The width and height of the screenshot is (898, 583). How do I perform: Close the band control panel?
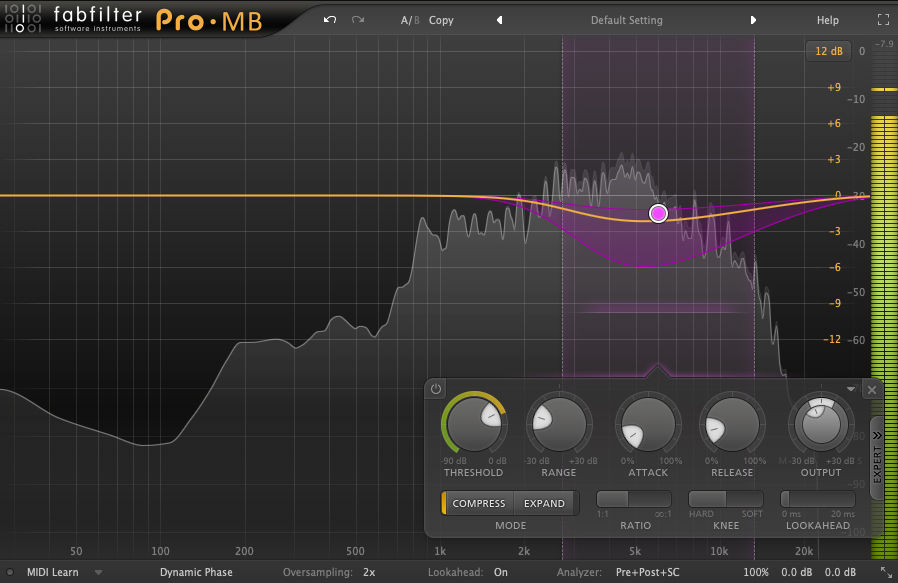872,390
